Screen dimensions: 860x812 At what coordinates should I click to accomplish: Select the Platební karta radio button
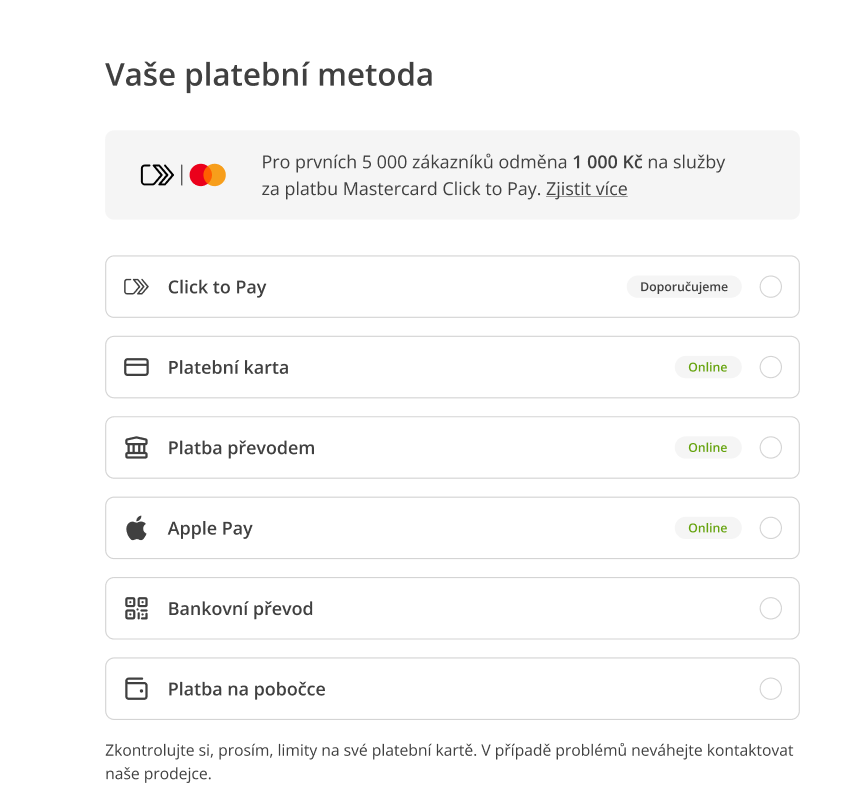pyautogui.click(x=771, y=367)
